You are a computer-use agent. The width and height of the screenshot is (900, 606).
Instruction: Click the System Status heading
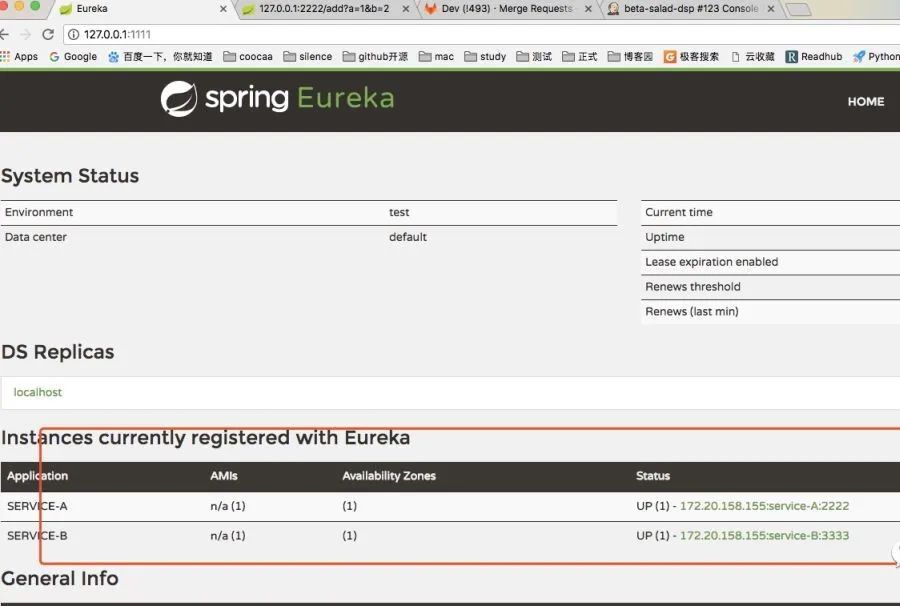[70, 176]
